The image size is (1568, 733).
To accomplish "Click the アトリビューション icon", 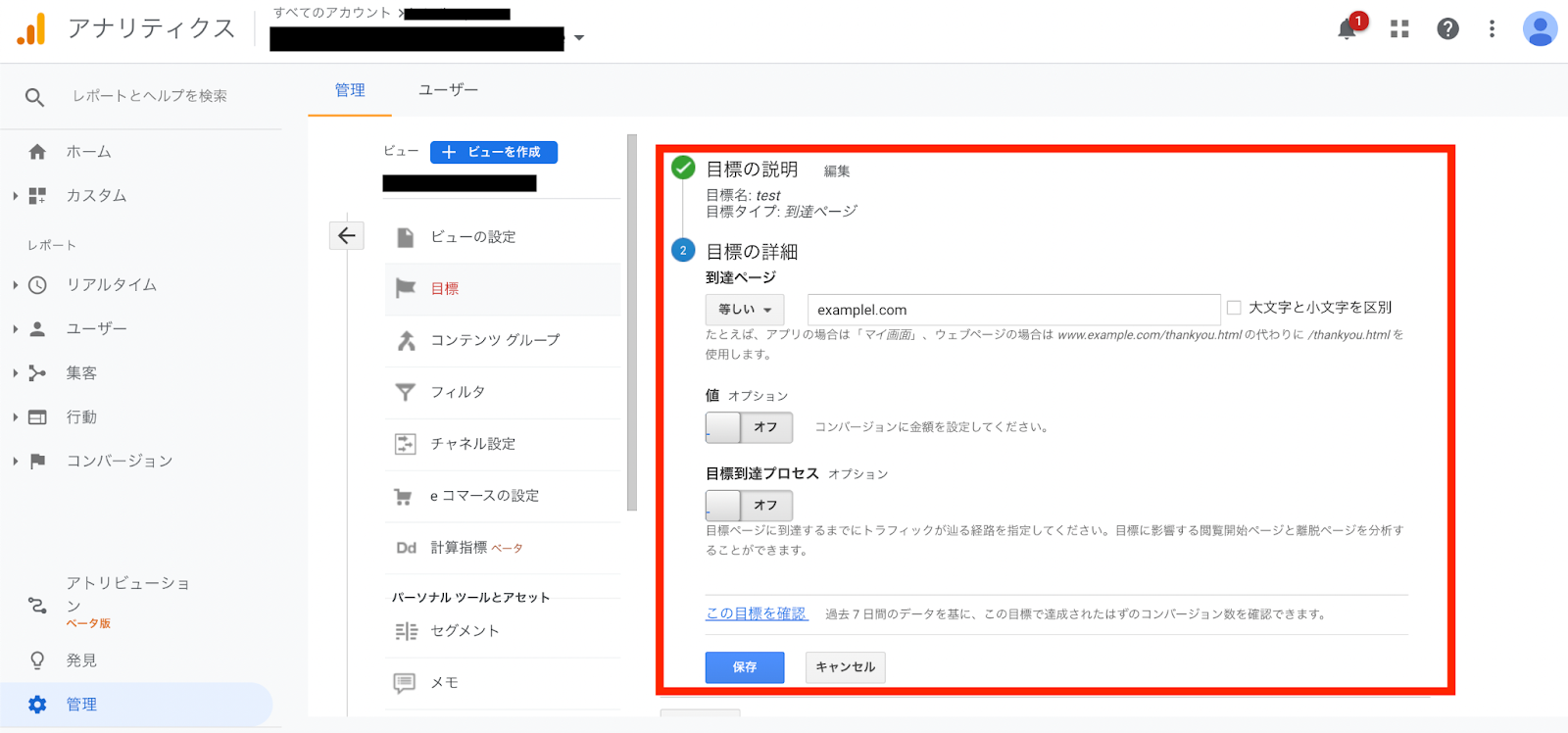I will click(37, 605).
